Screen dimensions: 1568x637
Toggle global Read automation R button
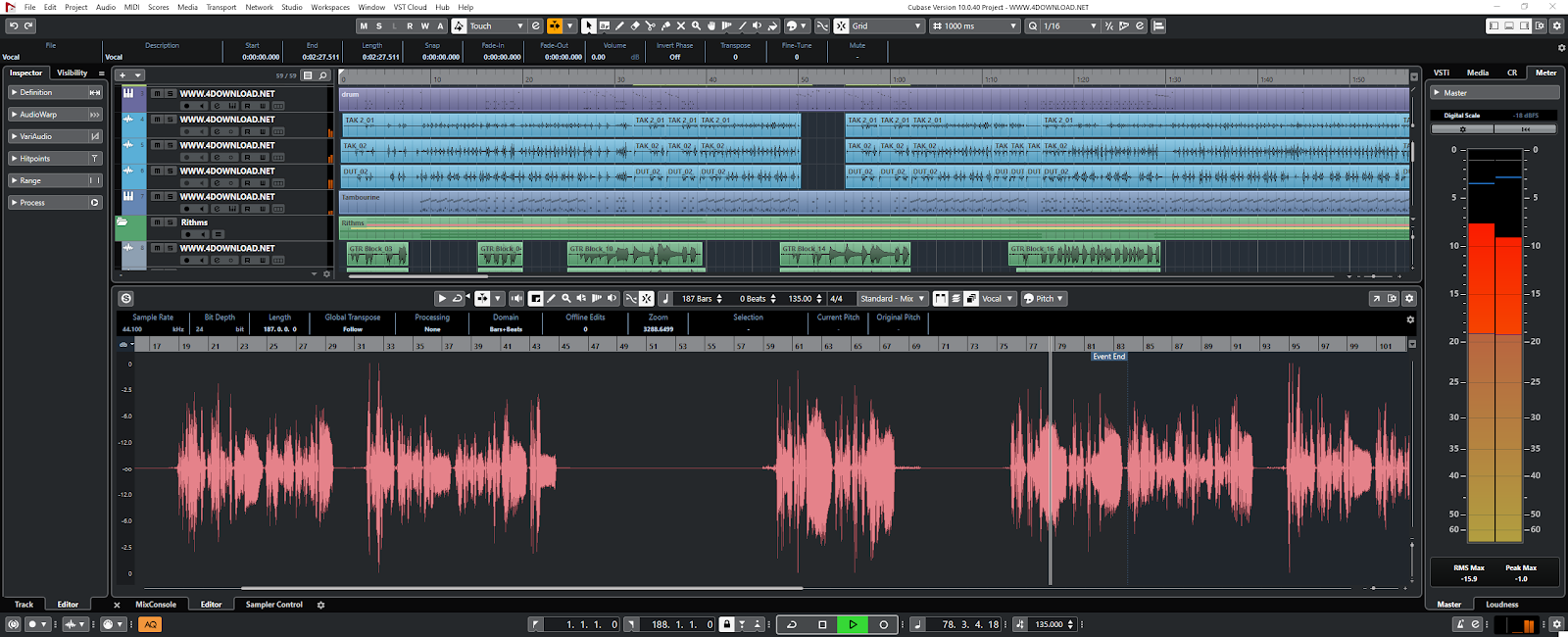pyautogui.click(x=410, y=25)
